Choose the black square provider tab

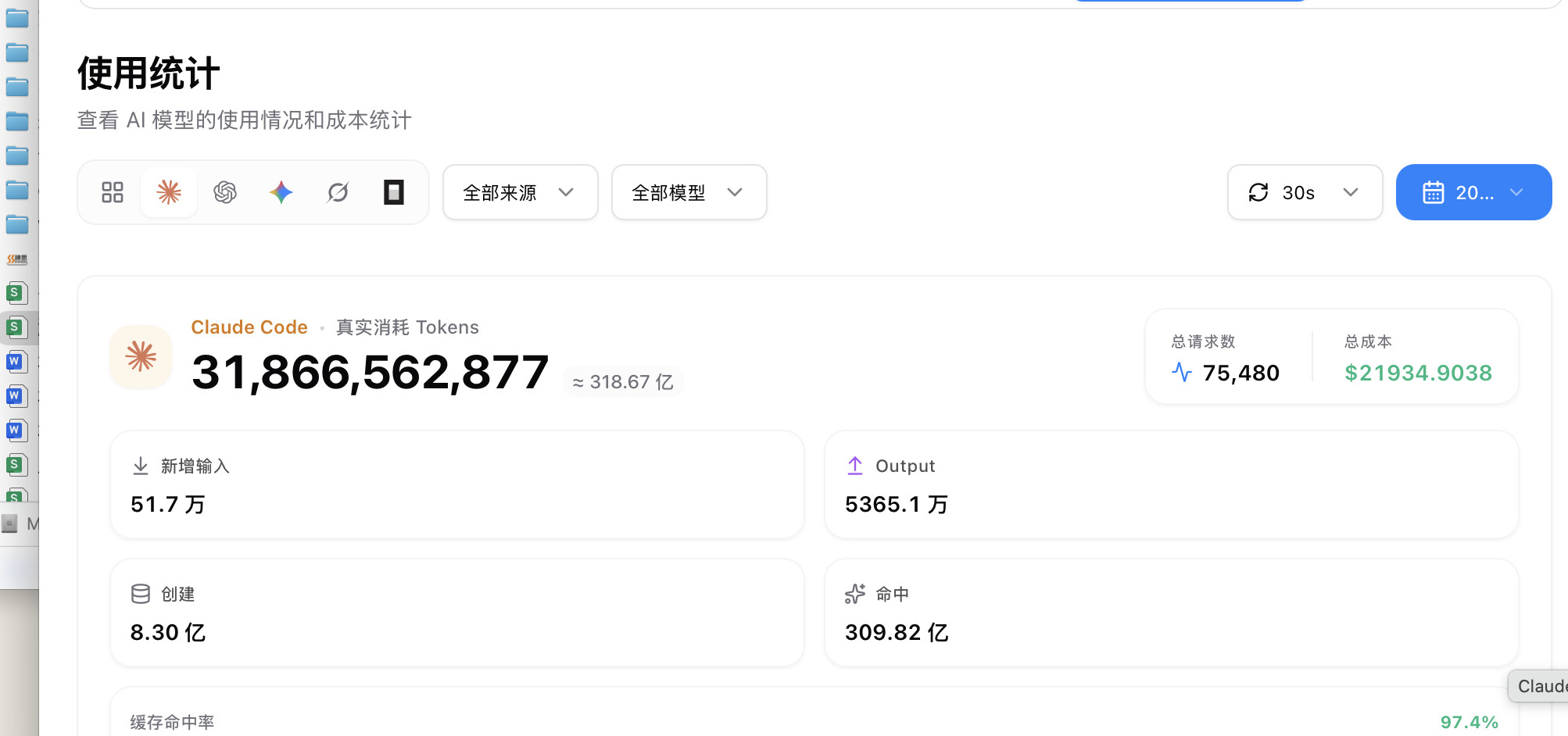click(x=394, y=192)
